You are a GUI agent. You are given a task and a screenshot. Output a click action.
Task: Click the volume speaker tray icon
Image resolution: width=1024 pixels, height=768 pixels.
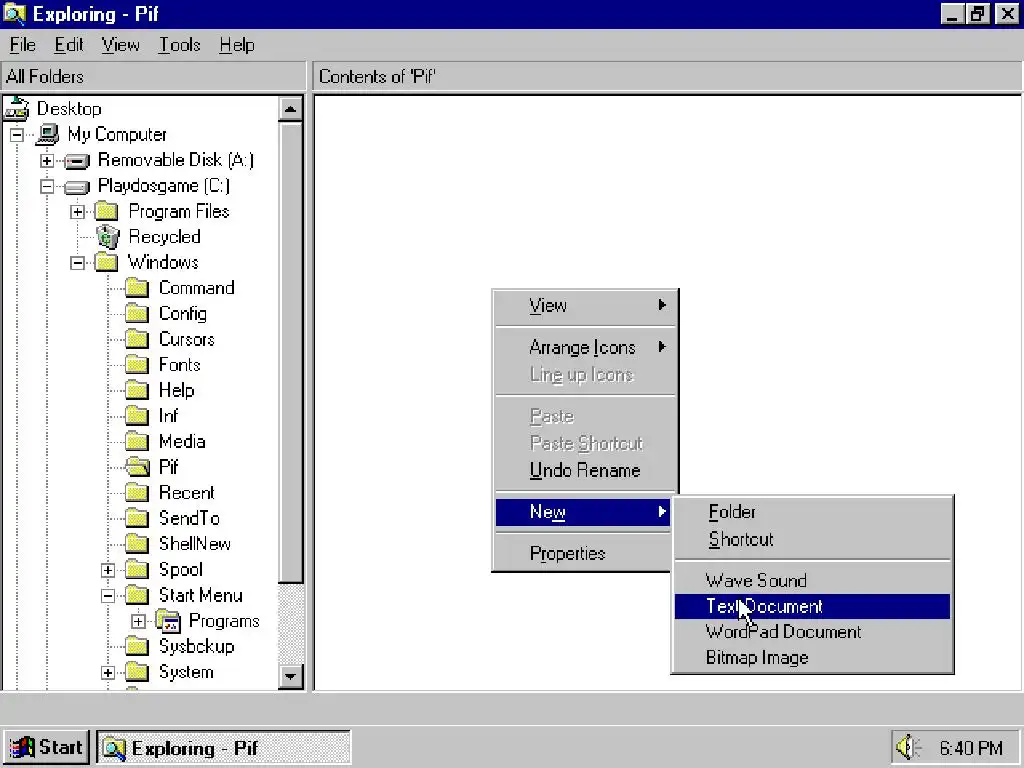pos(908,747)
